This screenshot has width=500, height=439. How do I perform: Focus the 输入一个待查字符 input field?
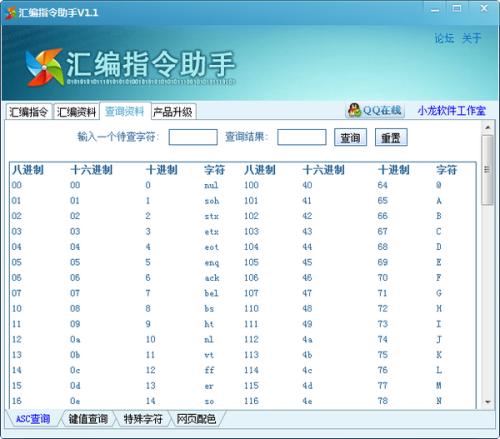pyautogui.click(x=193, y=137)
